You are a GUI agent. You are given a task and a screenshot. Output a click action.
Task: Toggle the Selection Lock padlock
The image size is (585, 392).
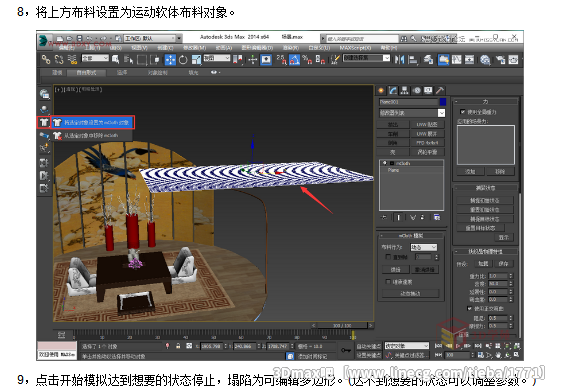(x=178, y=346)
